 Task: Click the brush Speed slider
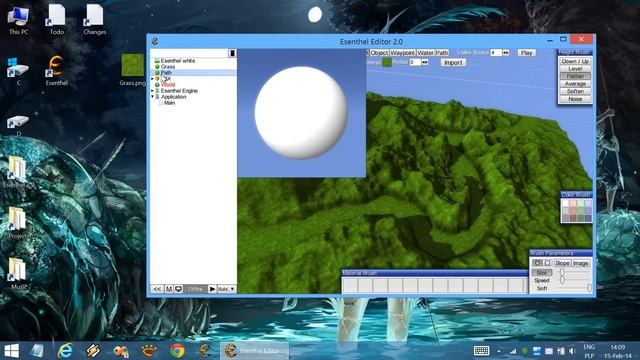(x=574, y=280)
